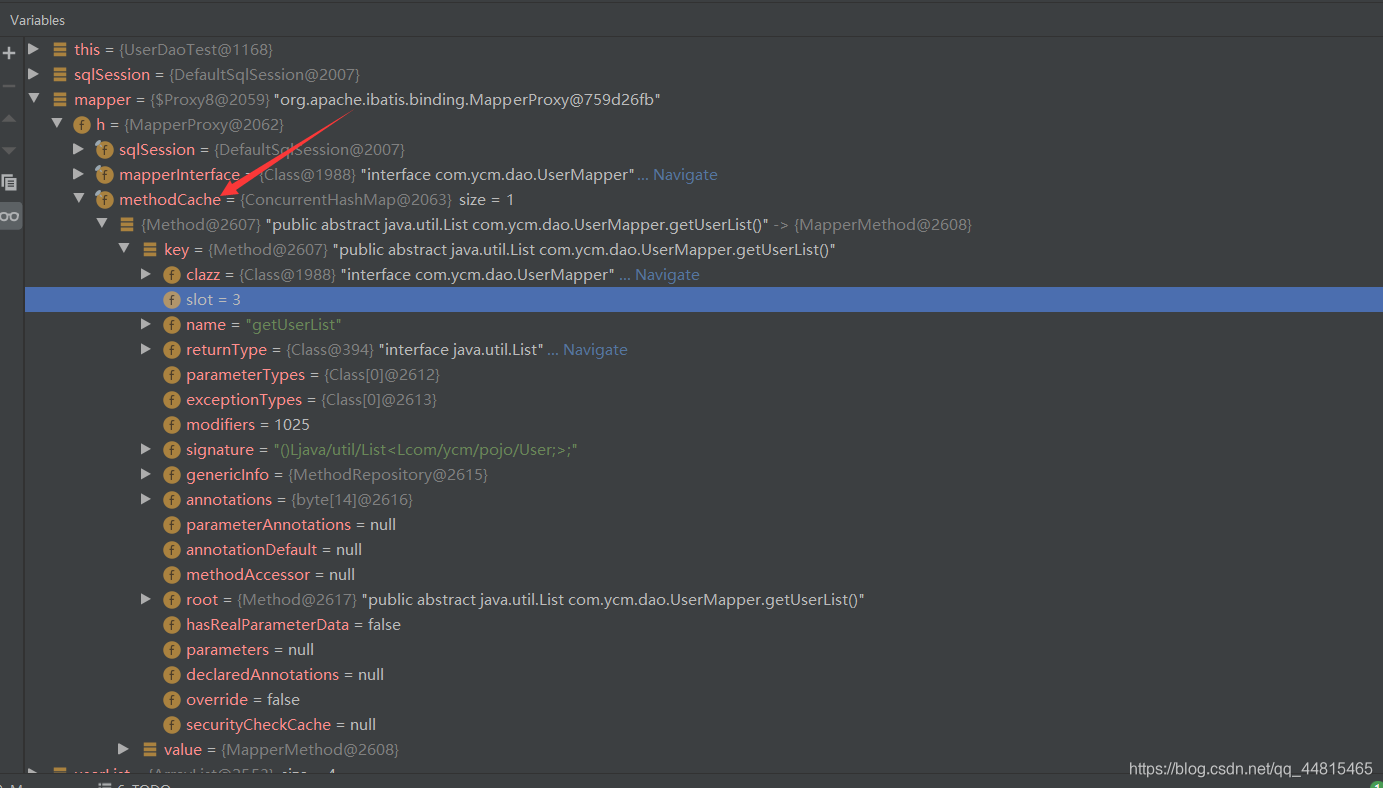This screenshot has height=788, width=1383.
Task: Click the object icon beside mapper
Action: (x=60, y=100)
